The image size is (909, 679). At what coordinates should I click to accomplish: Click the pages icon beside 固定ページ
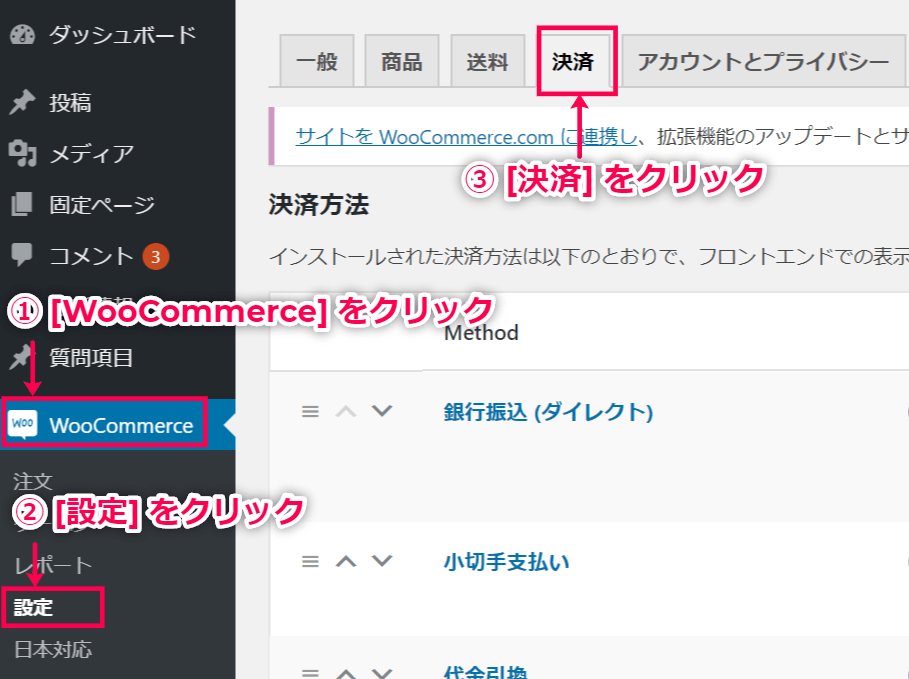23,204
